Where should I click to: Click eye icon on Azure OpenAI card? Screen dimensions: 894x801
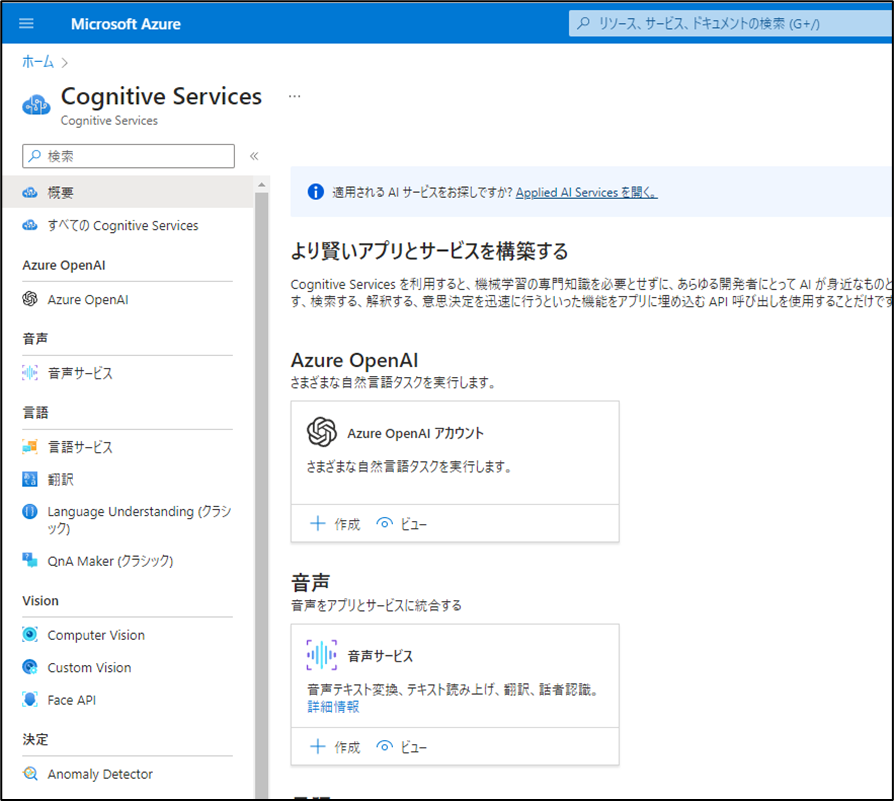(385, 523)
